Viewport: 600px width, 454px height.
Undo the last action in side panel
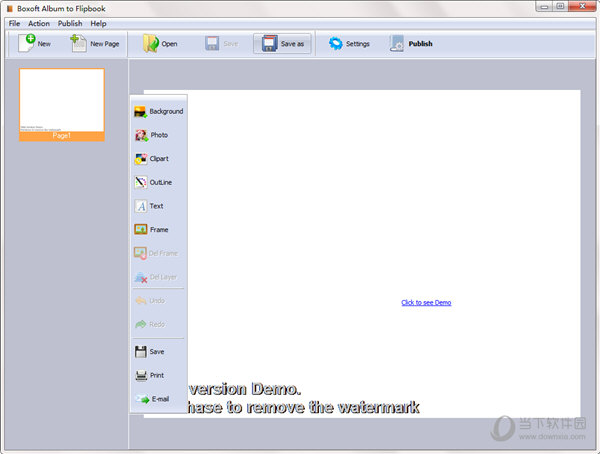(150, 301)
